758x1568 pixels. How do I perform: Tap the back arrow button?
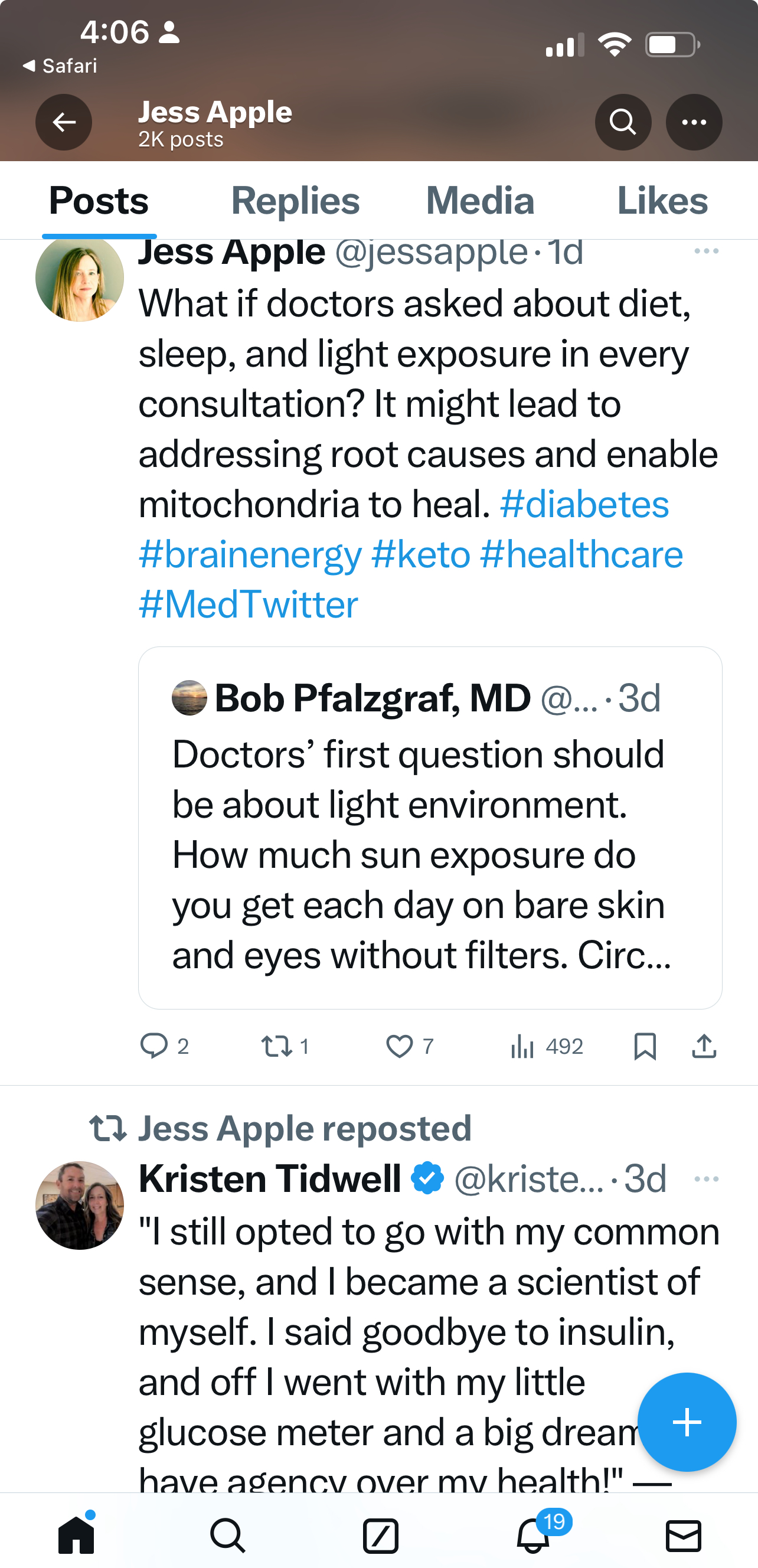(x=64, y=122)
